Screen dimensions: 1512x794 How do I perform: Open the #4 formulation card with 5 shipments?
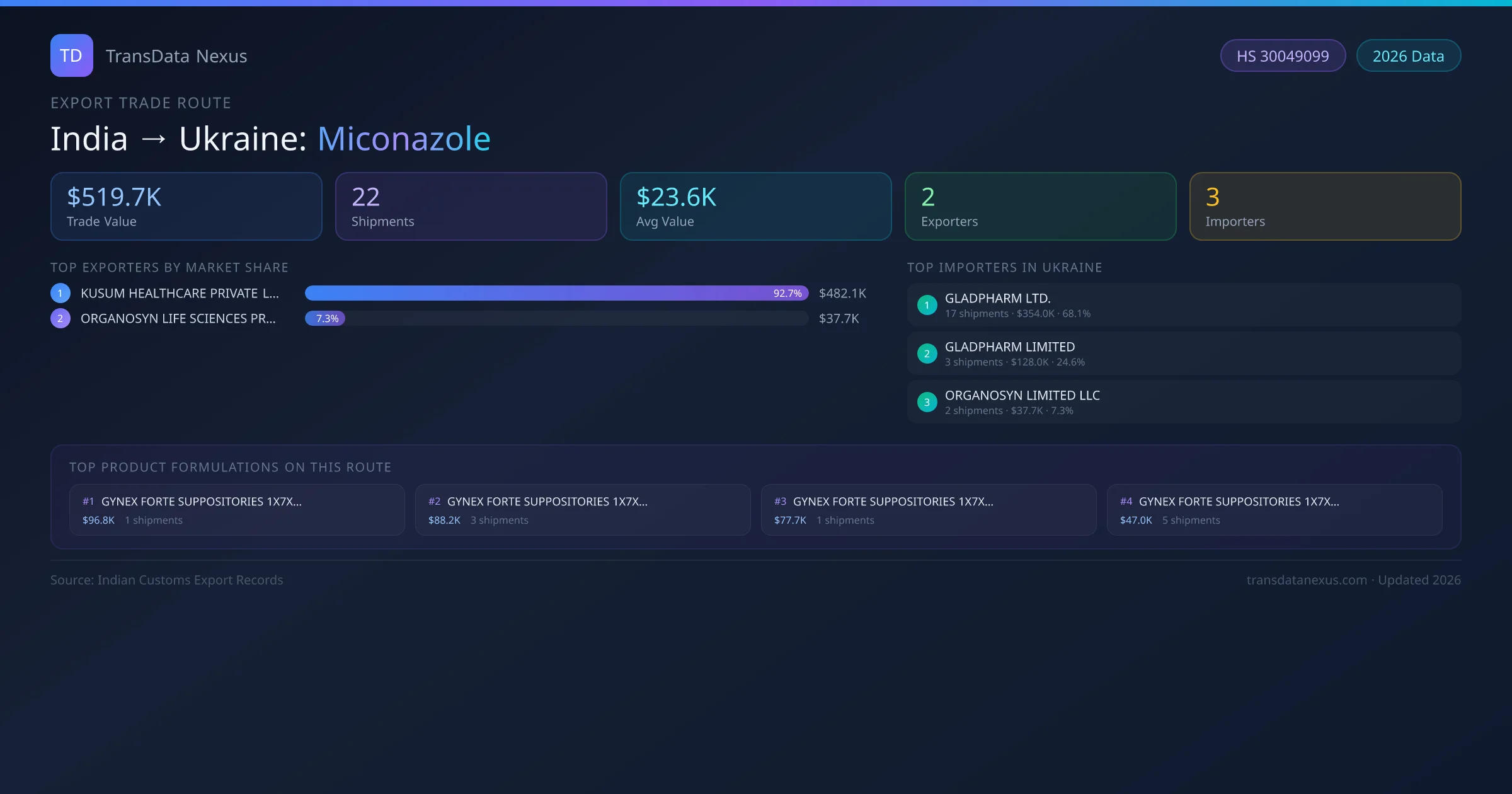pyautogui.click(x=1274, y=510)
